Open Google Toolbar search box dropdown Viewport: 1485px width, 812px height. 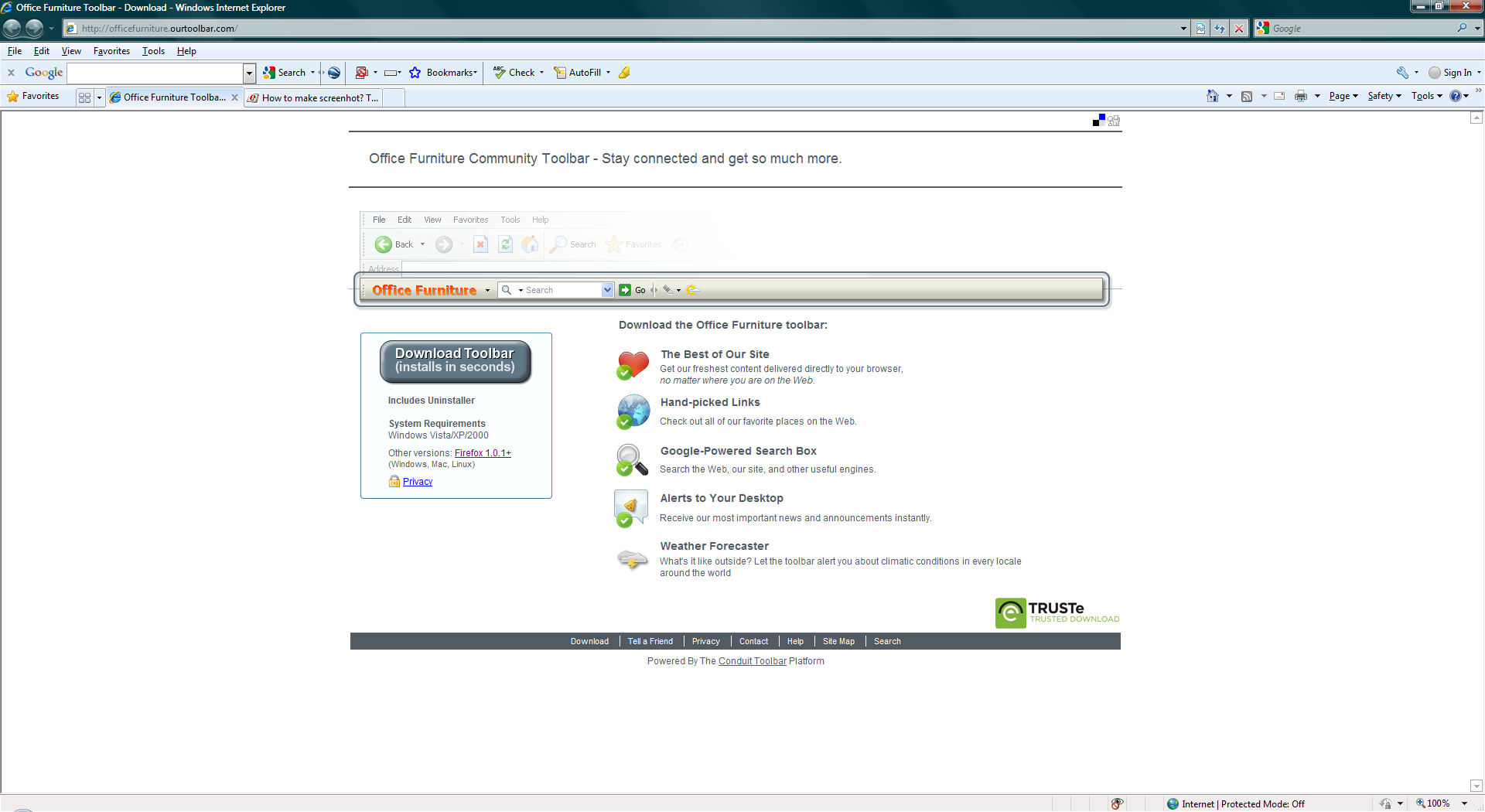click(x=249, y=73)
